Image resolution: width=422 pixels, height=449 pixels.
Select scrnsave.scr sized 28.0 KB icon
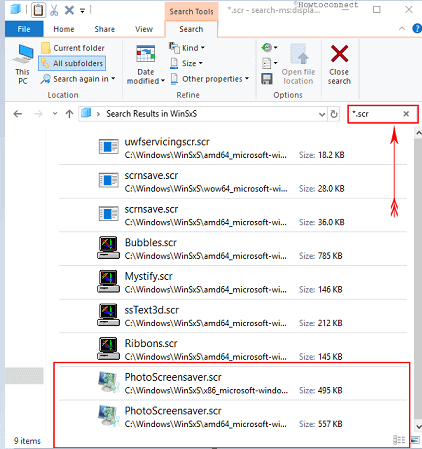tap(109, 180)
